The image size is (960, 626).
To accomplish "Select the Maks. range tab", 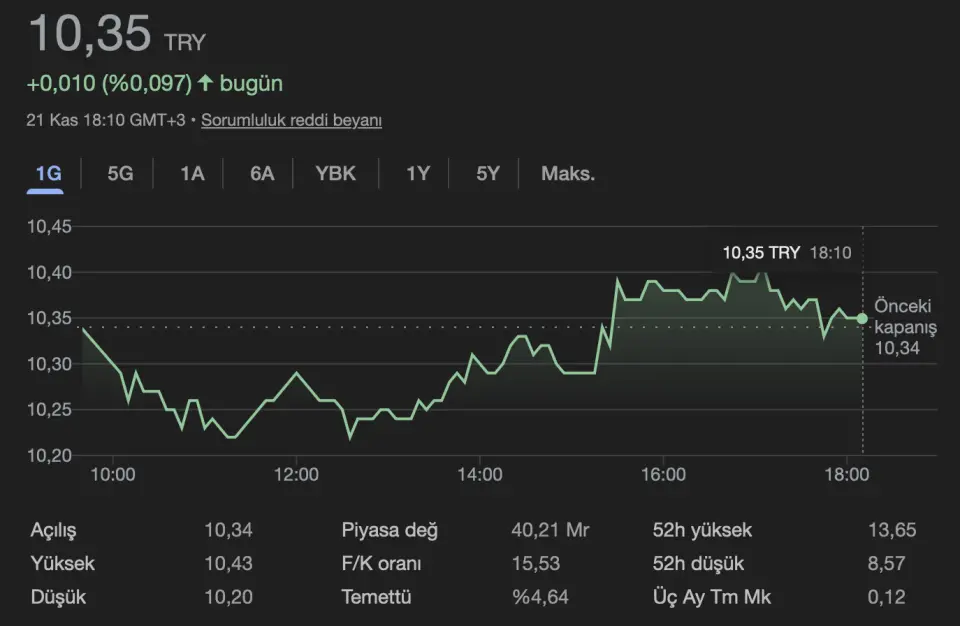I will tap(567, 173).
